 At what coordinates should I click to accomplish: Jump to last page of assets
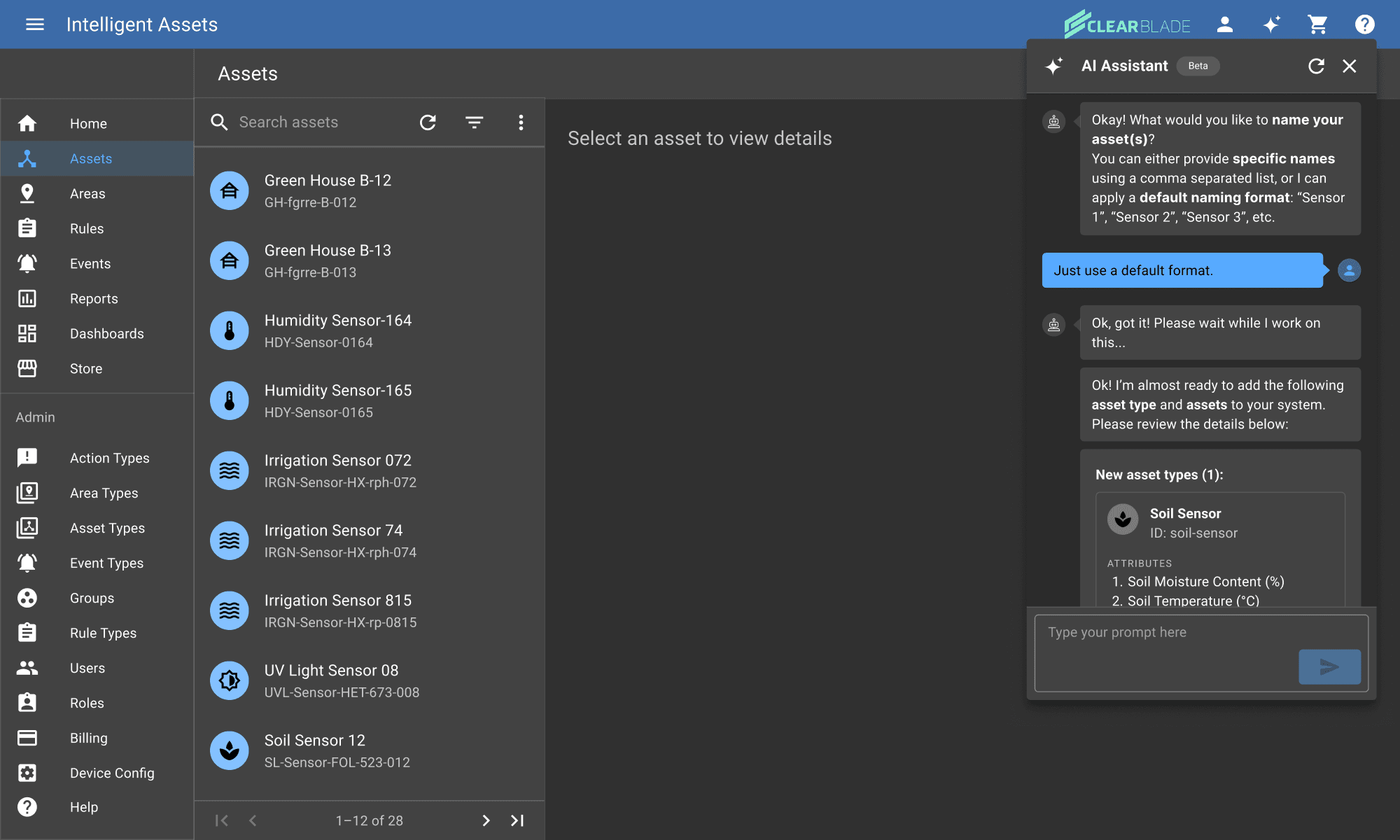(517, 820)
